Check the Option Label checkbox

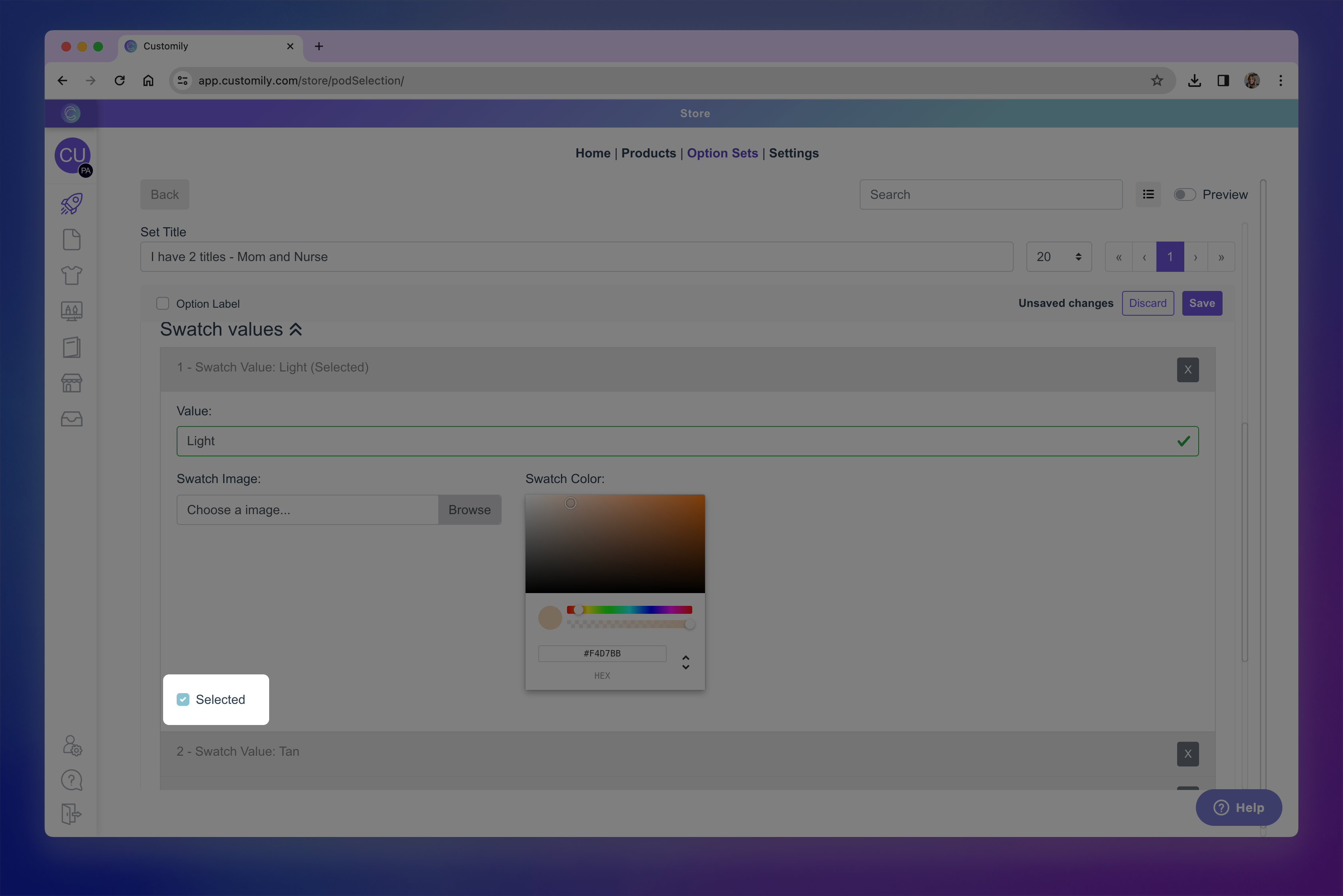pyautogui.click(x=163, y=303)
